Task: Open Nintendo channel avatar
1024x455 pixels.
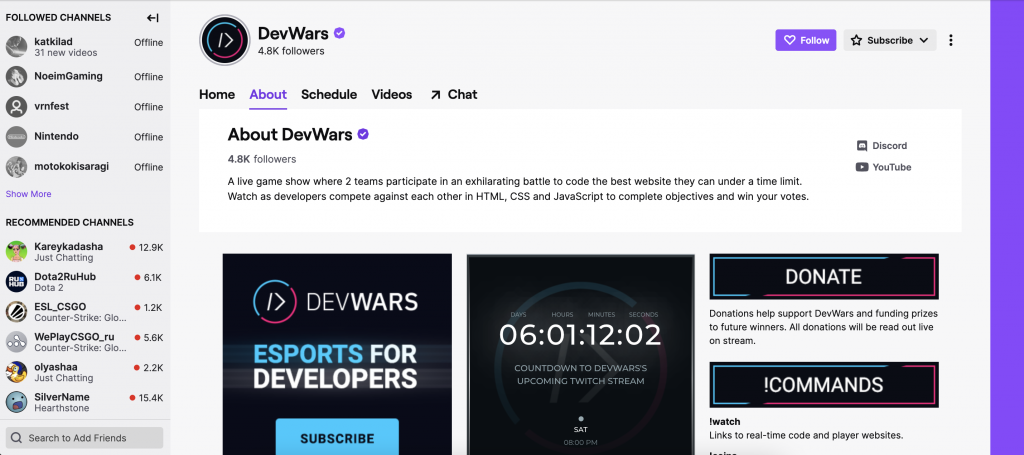Action: coord(16,136)
